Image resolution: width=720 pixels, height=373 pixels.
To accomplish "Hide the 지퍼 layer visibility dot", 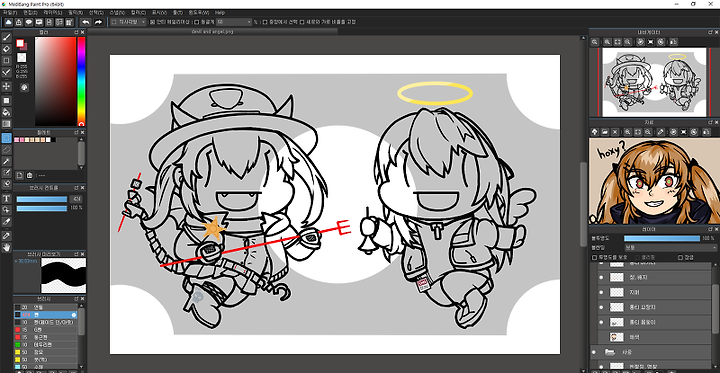I will pyautogui.click(x=601, y=292).
